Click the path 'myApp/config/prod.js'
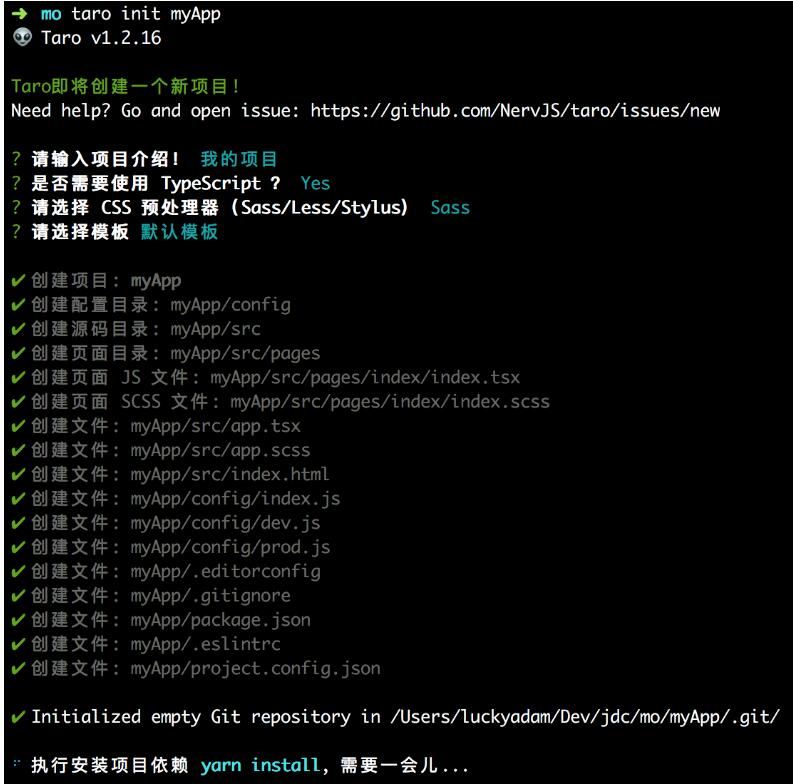793x784 pixels. click(x=230, y=548)
